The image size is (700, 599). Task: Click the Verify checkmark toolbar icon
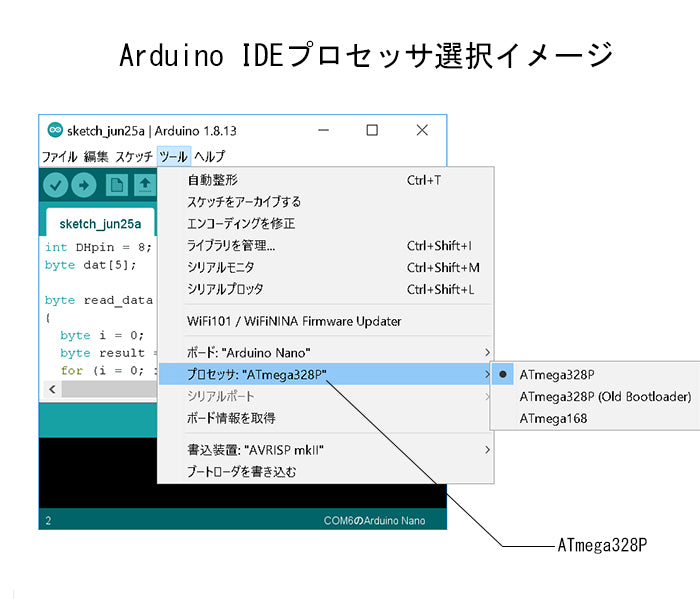(55, 184)
